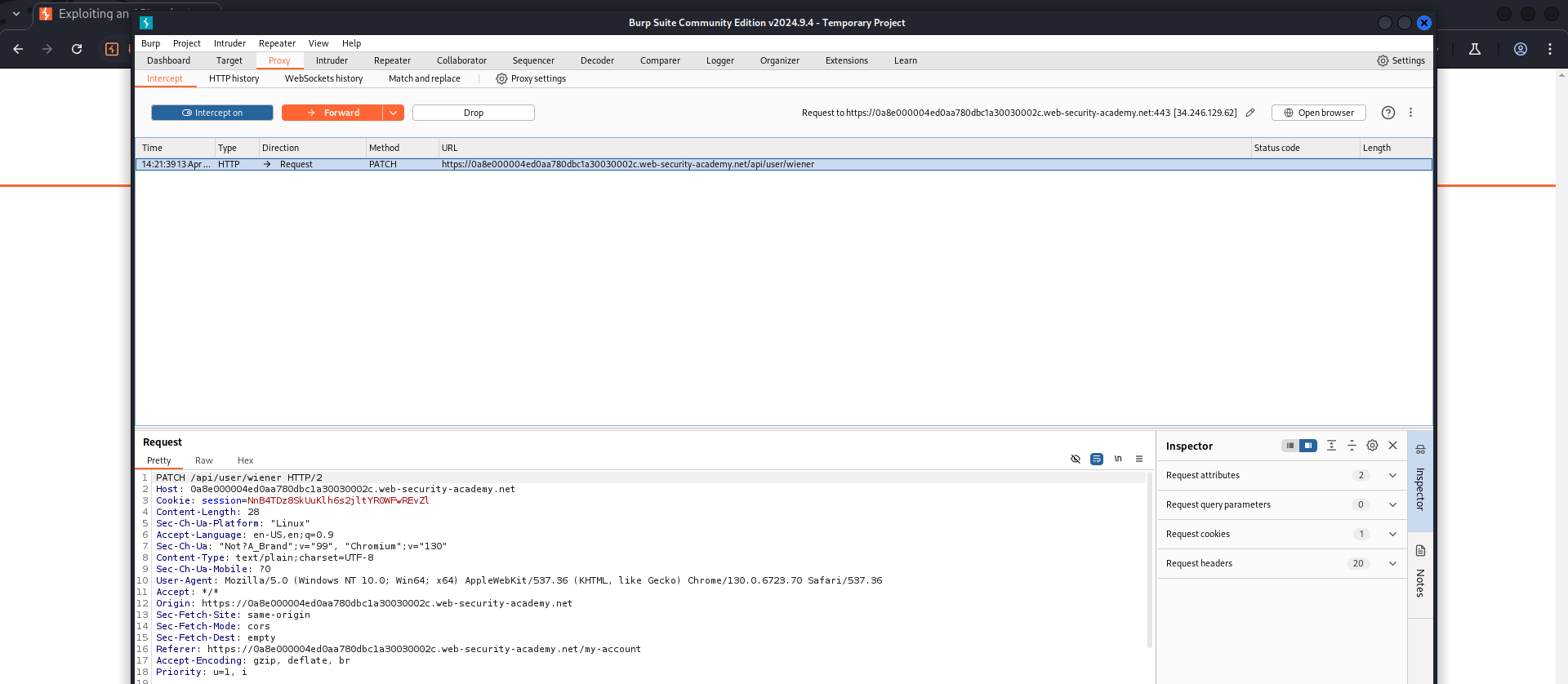Open the WebSockets history sub-tab
1568x684 pixels.
[x=323, y=78]
